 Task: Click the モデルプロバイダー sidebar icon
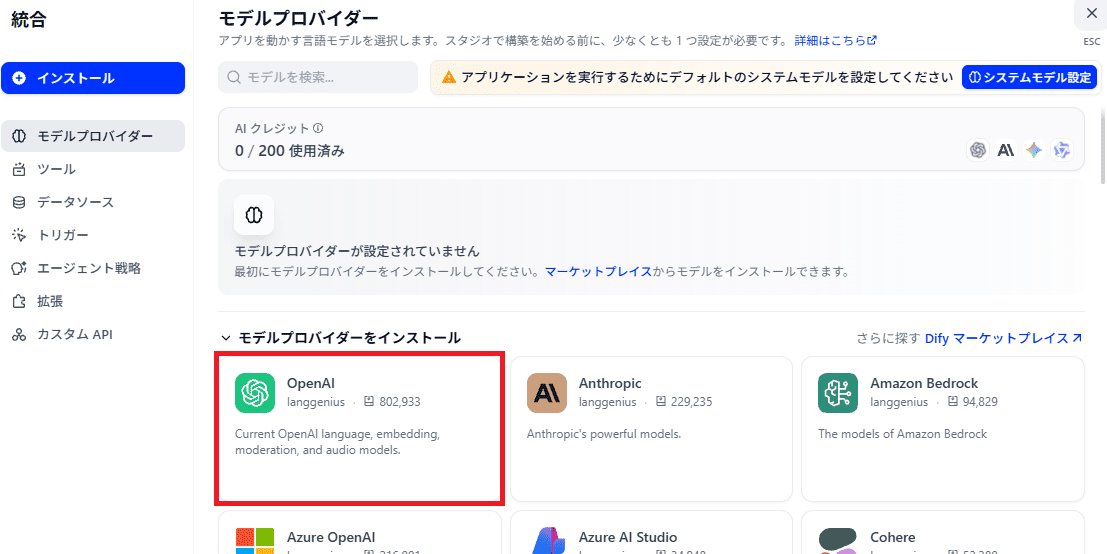click(20, 136)
